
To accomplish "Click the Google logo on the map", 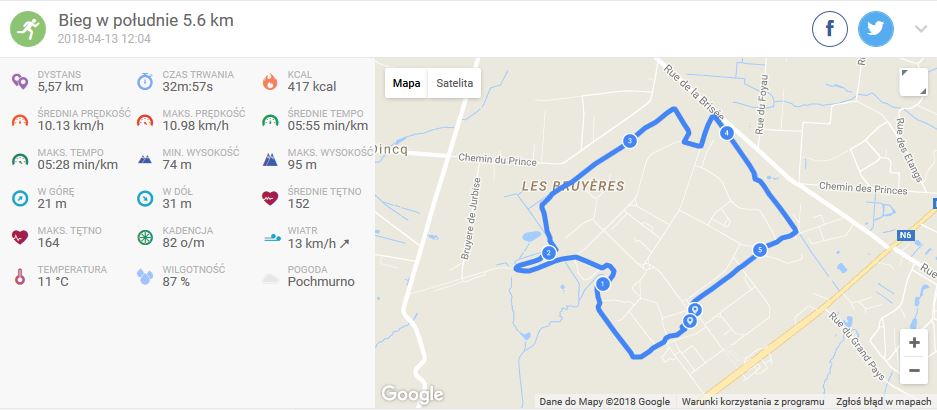I will click(x=412, y=394).
